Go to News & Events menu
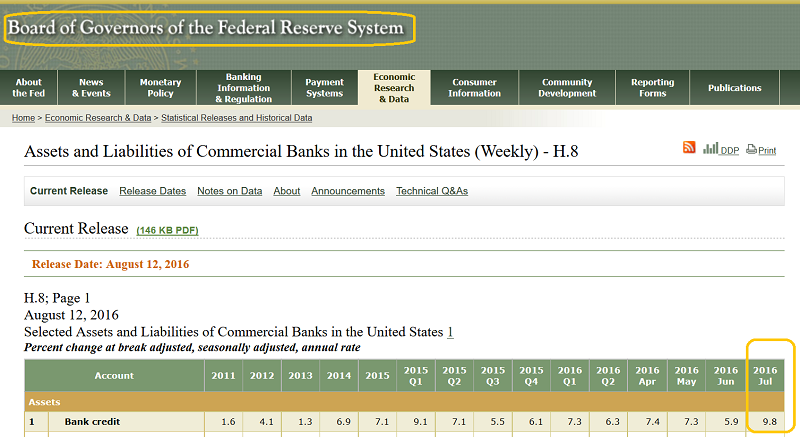Viewport: 800px width, 437px height. coord(91,88)
